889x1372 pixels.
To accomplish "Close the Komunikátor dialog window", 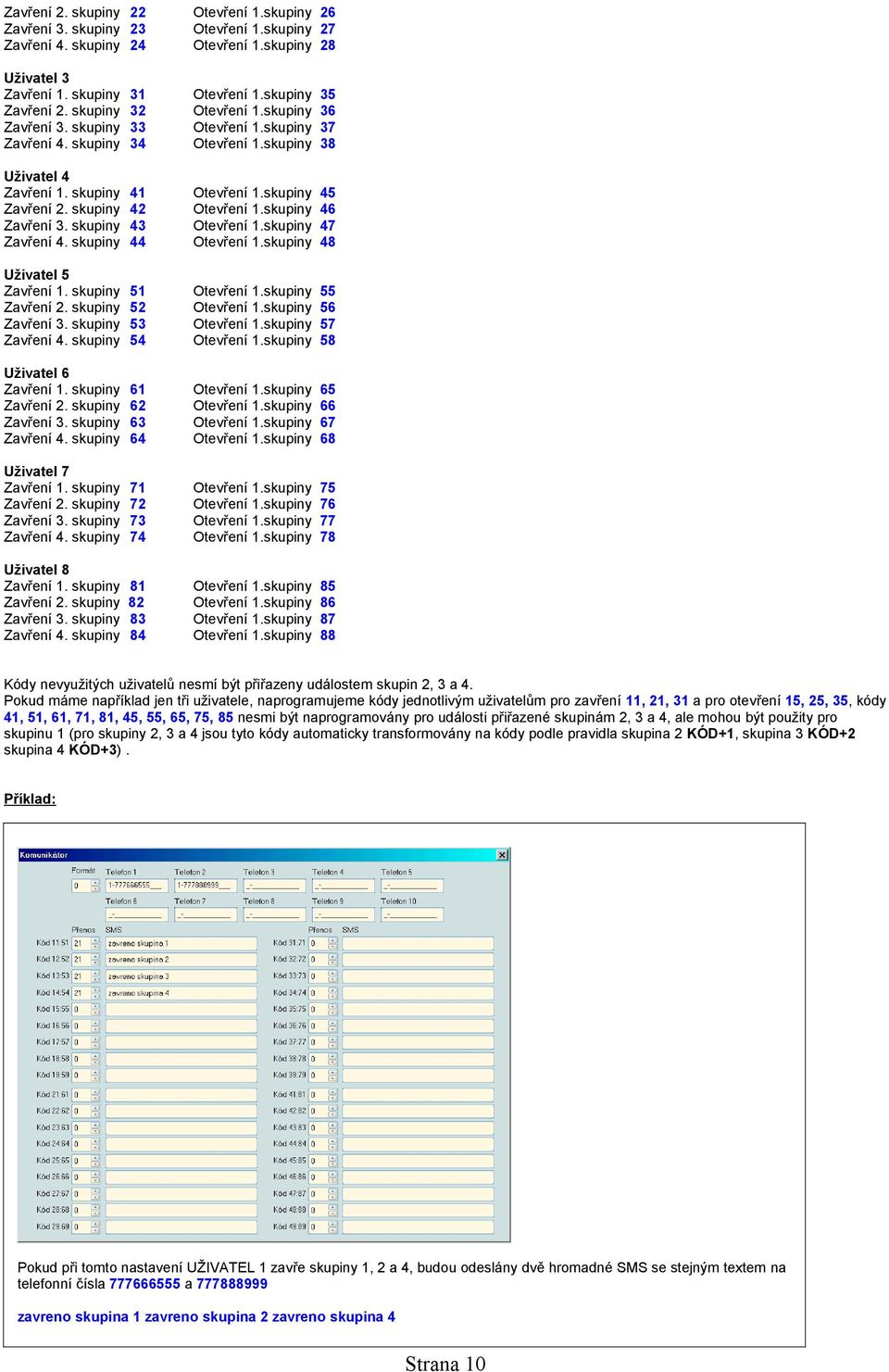I will (502, 855).
